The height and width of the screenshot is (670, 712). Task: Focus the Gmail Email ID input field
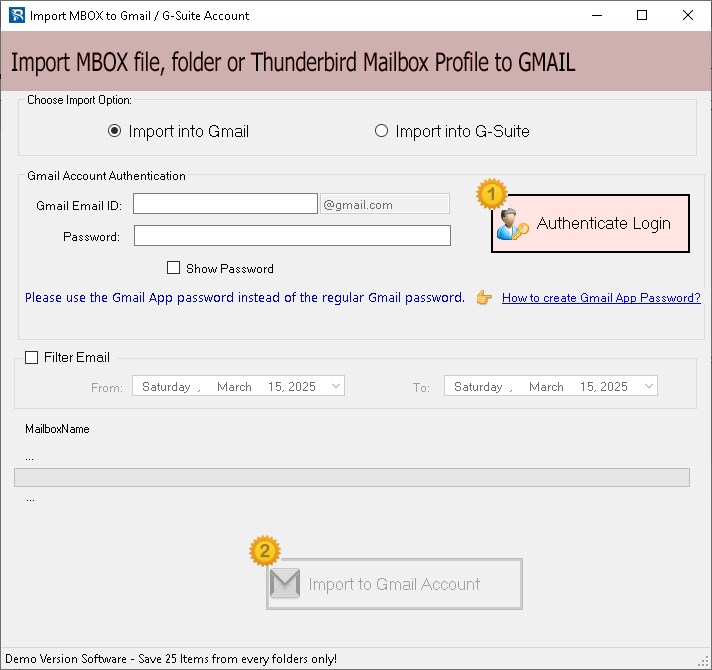point(225,204)
